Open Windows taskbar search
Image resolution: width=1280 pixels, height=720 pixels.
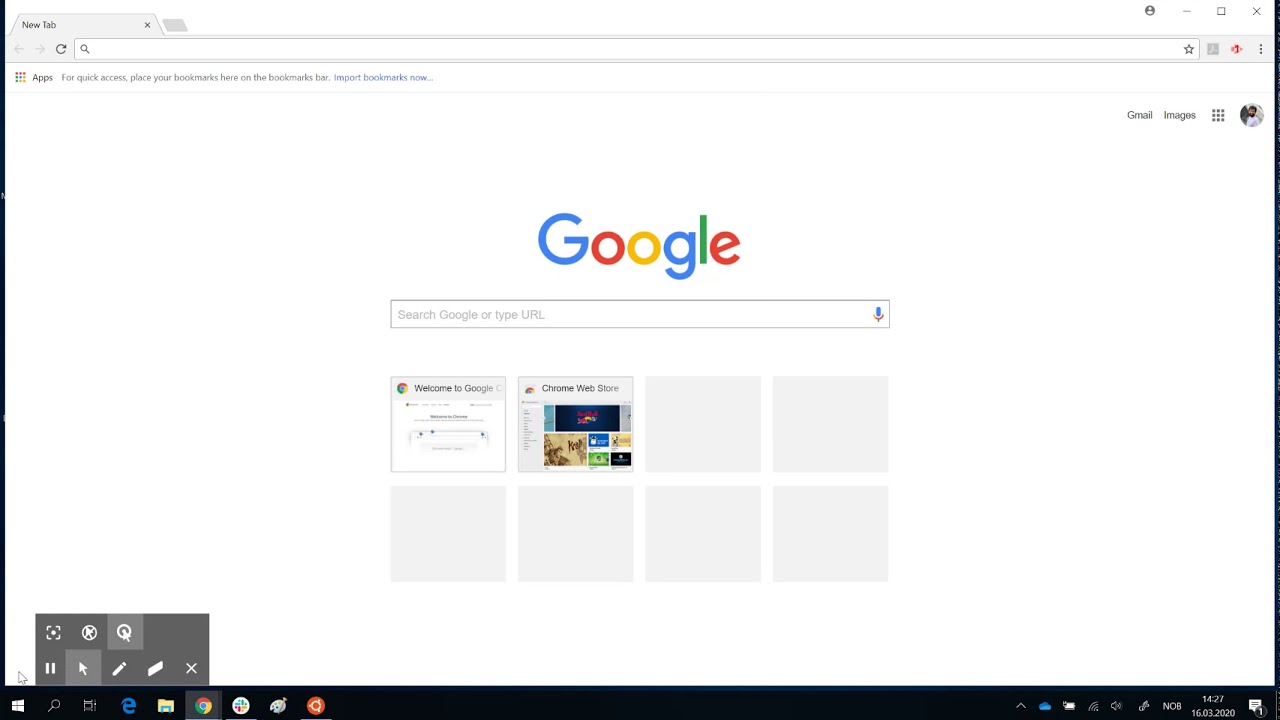[x=54, y=706]
